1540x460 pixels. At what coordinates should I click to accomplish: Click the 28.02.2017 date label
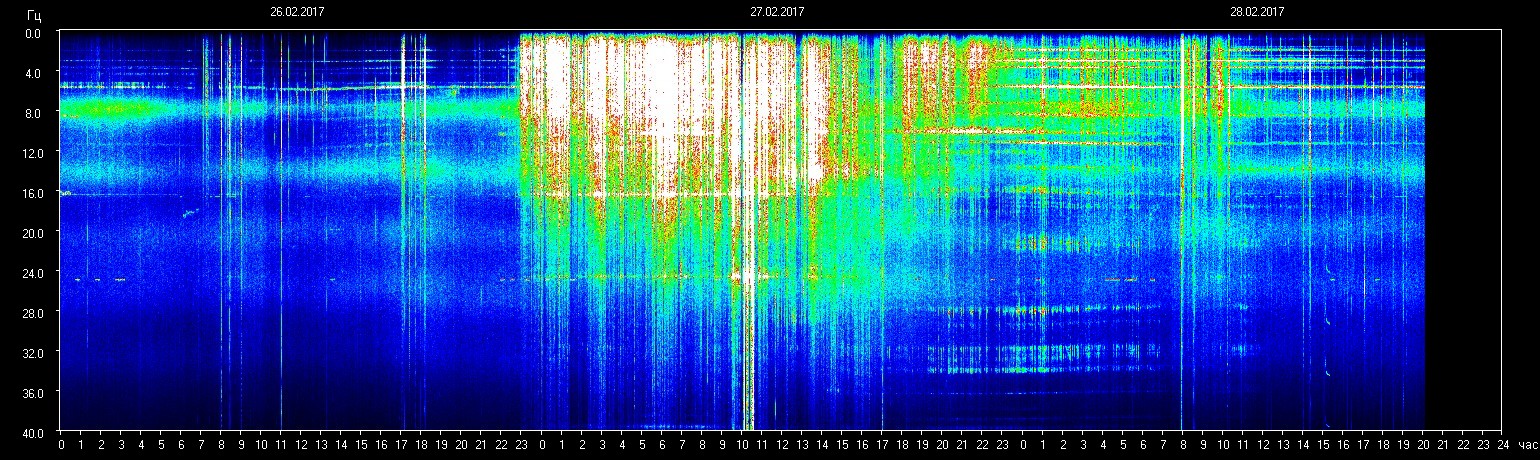coord(1257,12)
